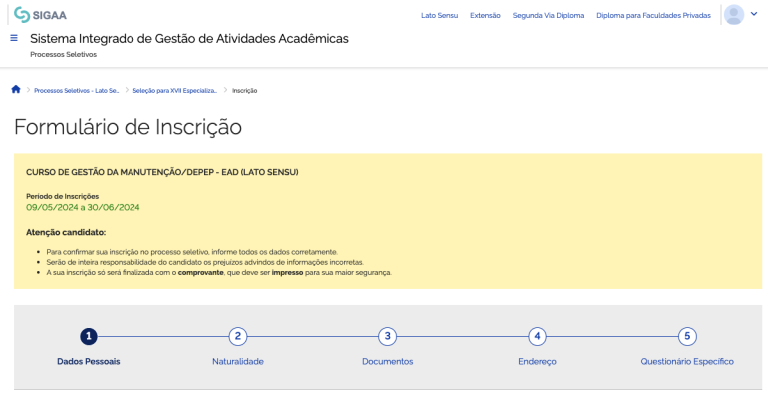768x397 pixels.
Task: Jump to step 2 circle
Action: pos(238,336)
